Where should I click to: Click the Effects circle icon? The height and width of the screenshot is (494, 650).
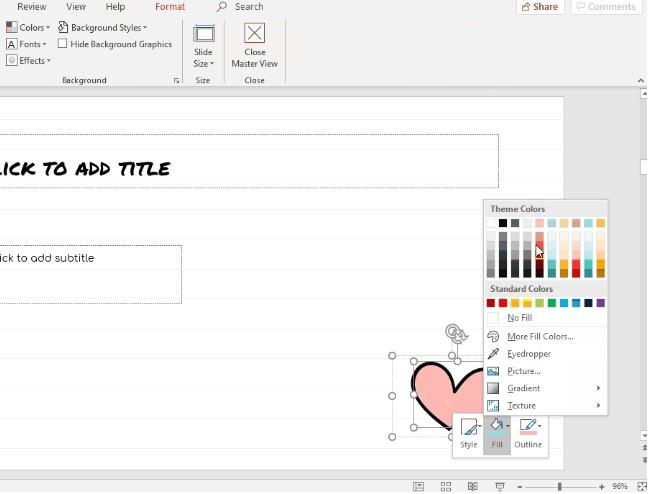(12, 61)
